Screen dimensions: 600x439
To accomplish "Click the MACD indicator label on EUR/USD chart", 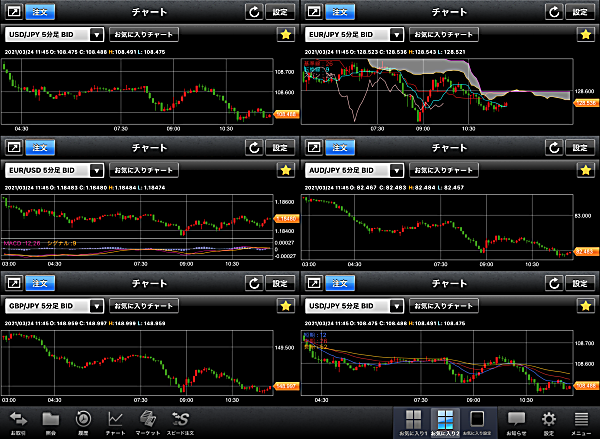I will tap(22, 243).
